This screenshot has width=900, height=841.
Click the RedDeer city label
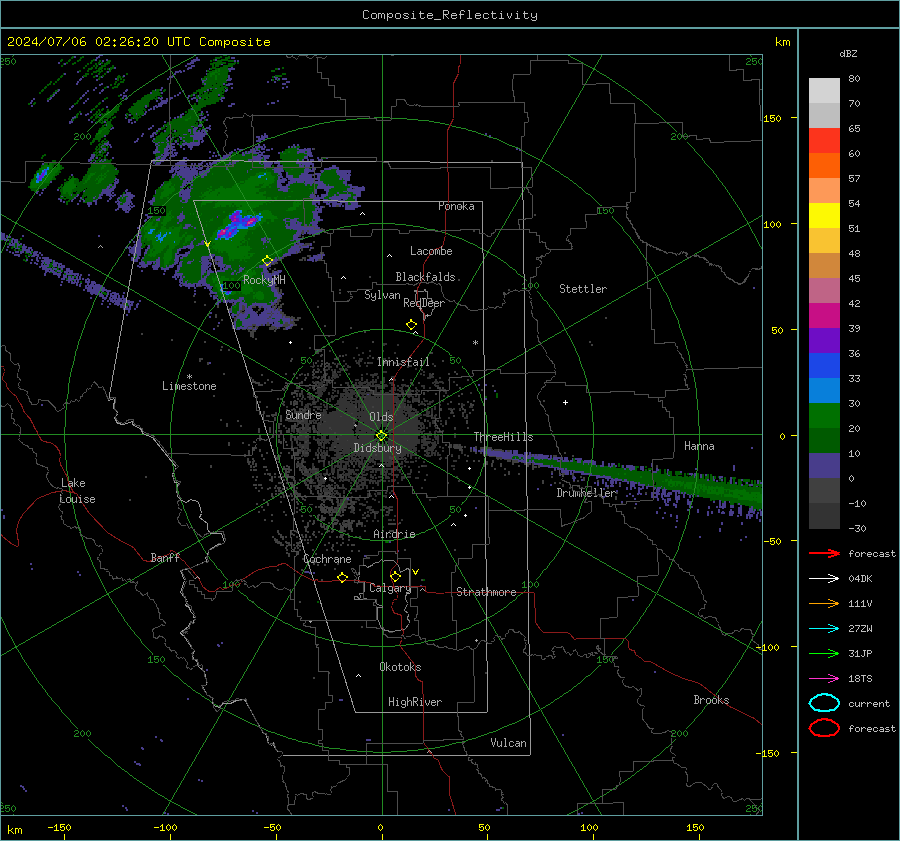tap(424, 303)
